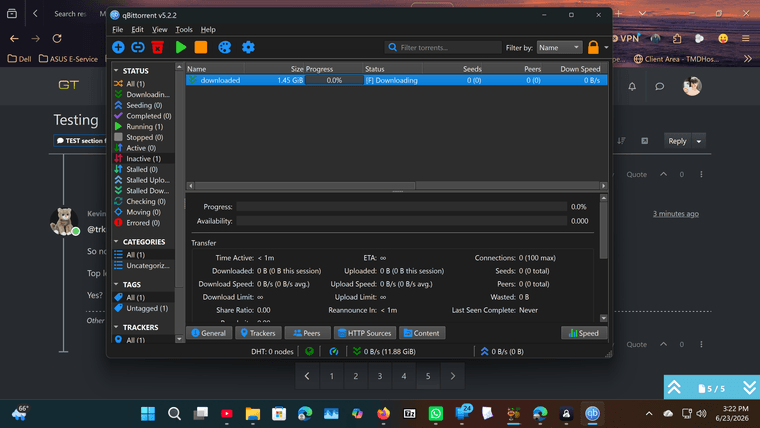760x428 pixels.
Task: Click the torrent list horizontal scrollbar
Action: click(305, 186)
